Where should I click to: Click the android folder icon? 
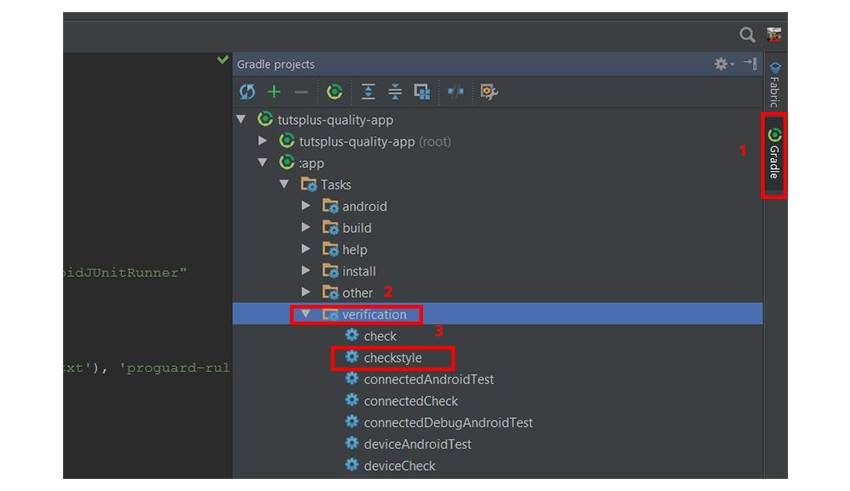point(330,206)
